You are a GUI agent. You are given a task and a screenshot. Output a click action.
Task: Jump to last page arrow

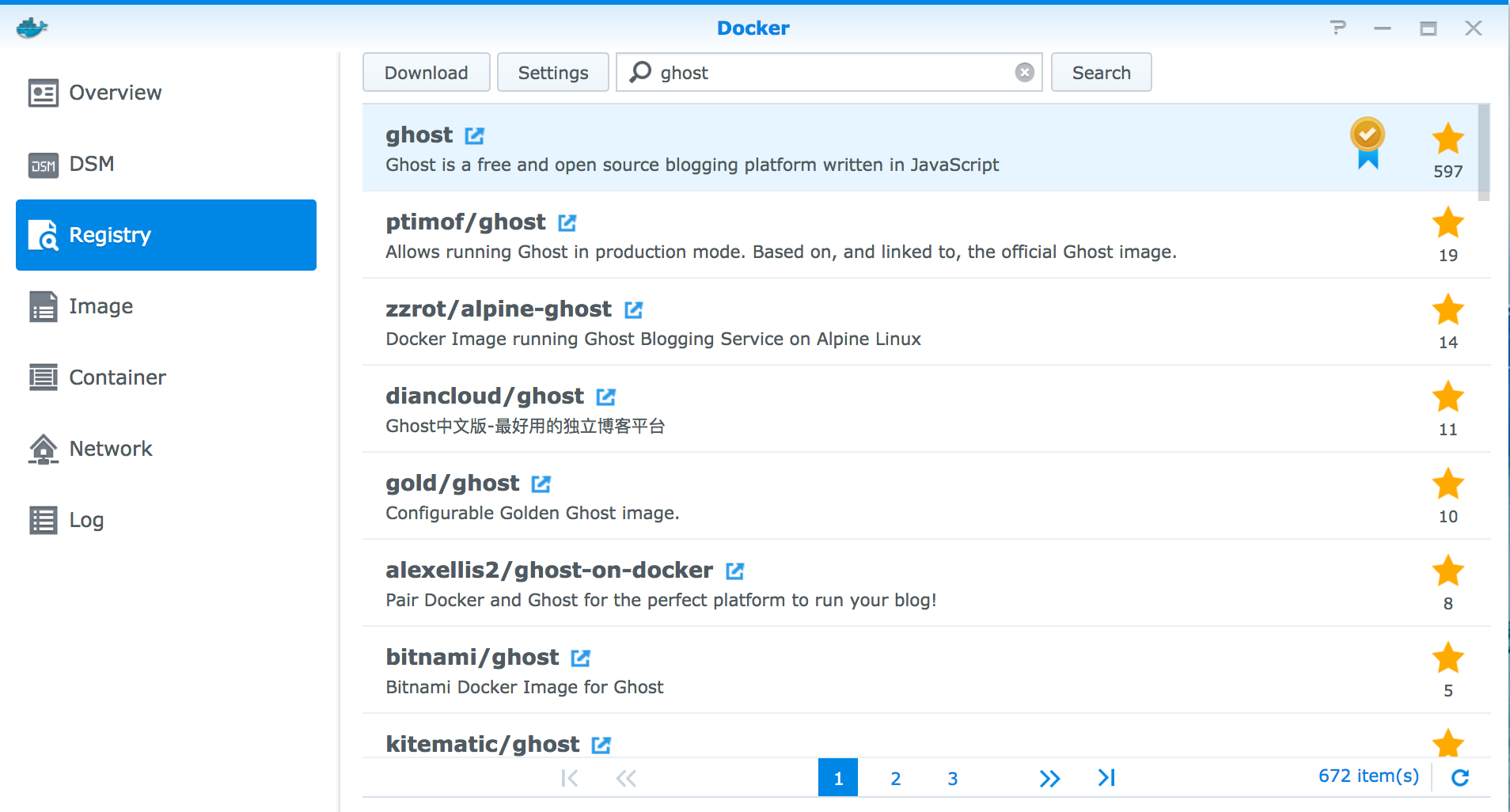click(x=1106, y=778)
